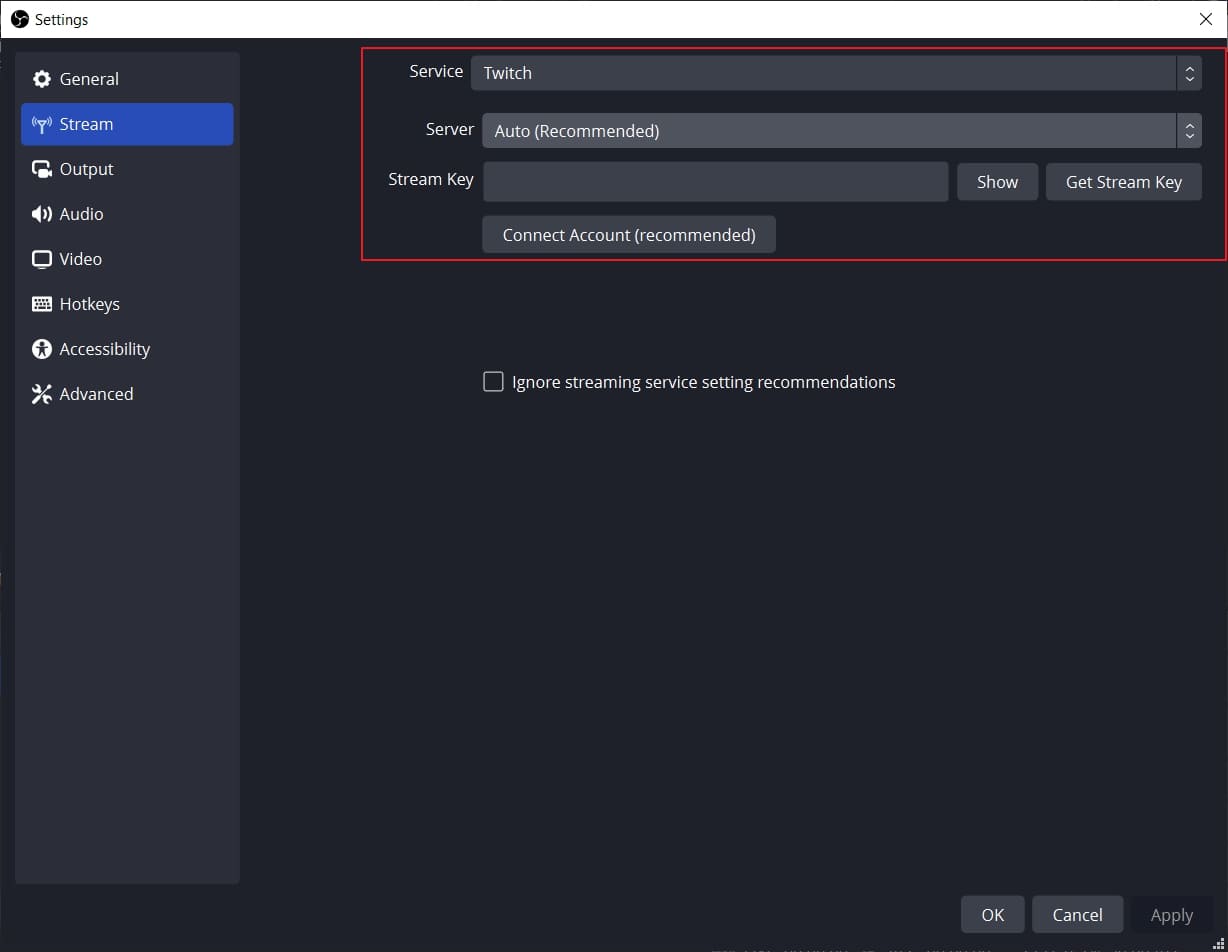
Task: Click the Video display icon
Action: pyautogui.click(x=41, y=259)
